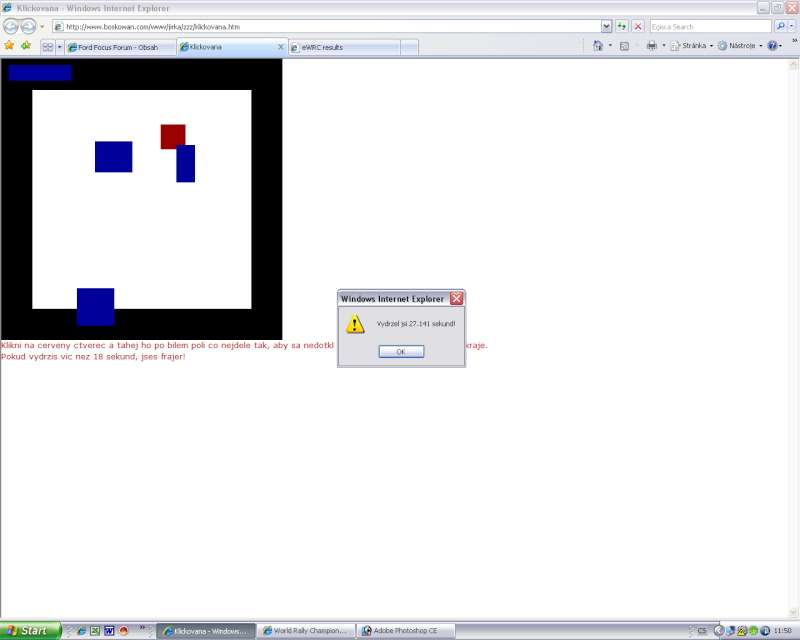Screen dimensions: 800x640
Task: Click the Home icon in command bar
Action: click(x=597, y=46)
